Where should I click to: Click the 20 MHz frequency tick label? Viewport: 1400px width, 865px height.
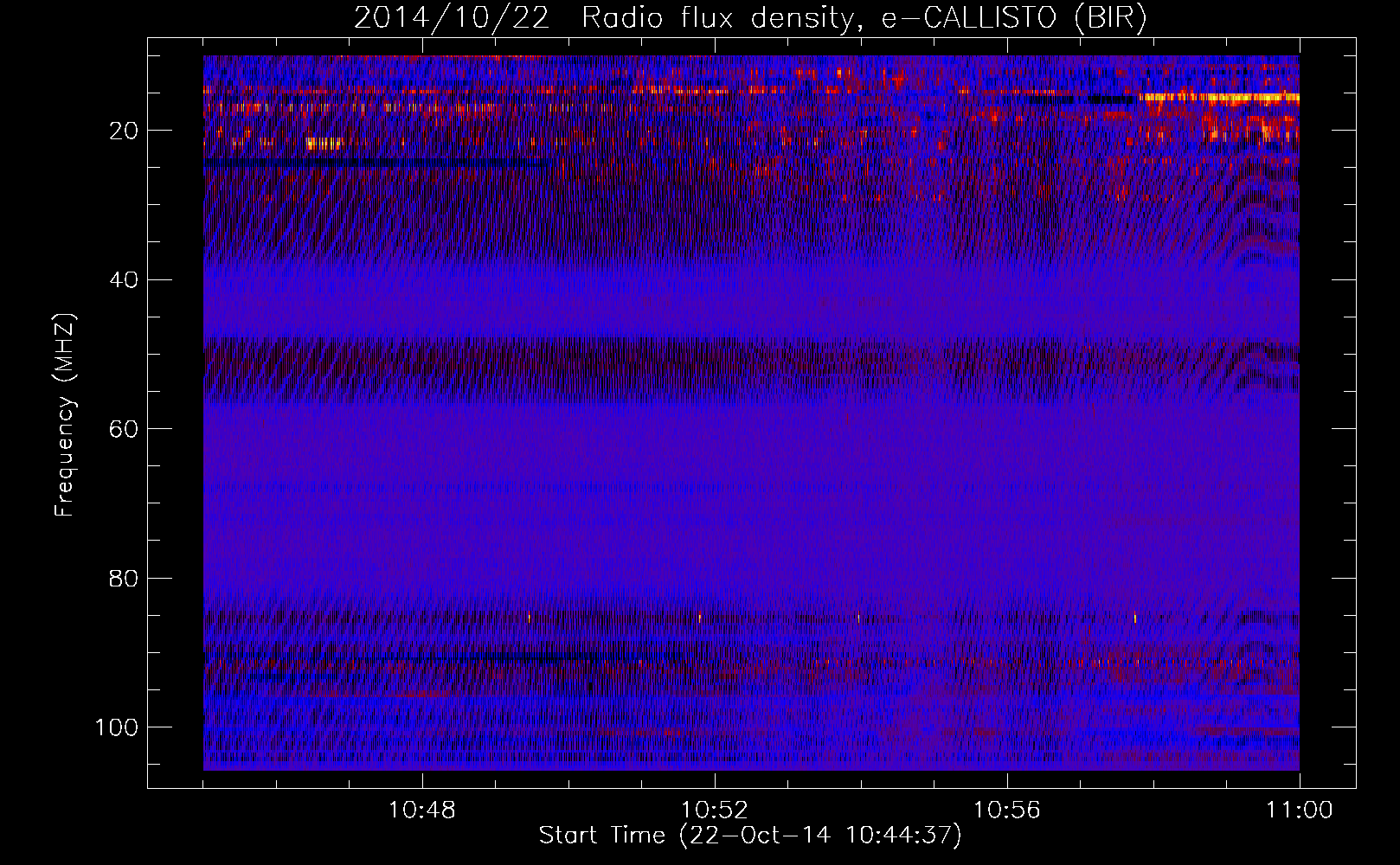click(125, 131)
